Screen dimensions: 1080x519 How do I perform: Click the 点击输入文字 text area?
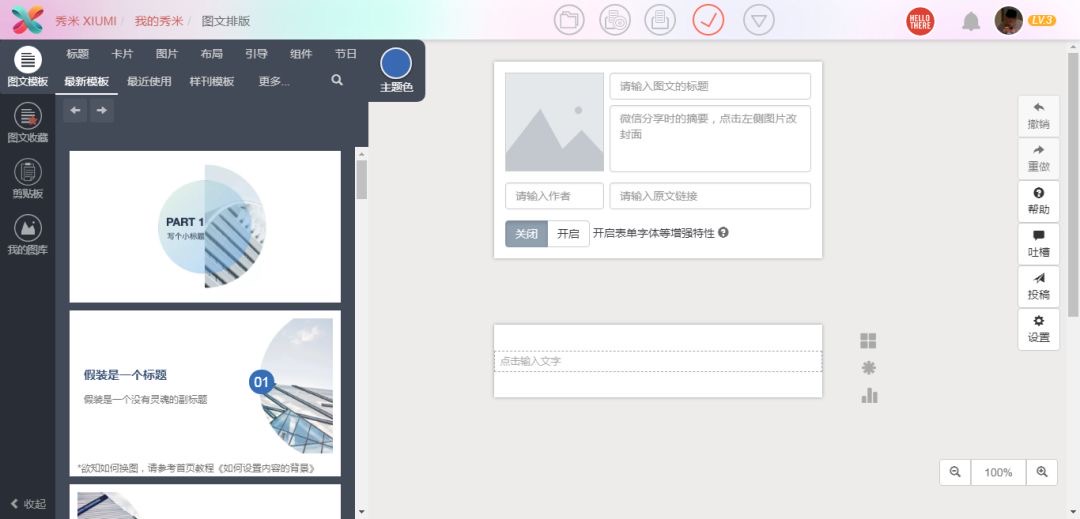click(x=658, y=361)
